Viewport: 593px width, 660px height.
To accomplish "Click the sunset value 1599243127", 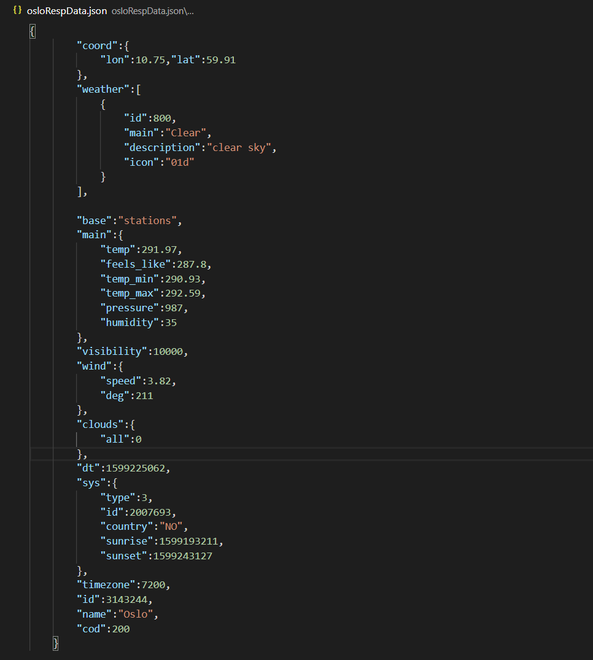I will [183, 556].
